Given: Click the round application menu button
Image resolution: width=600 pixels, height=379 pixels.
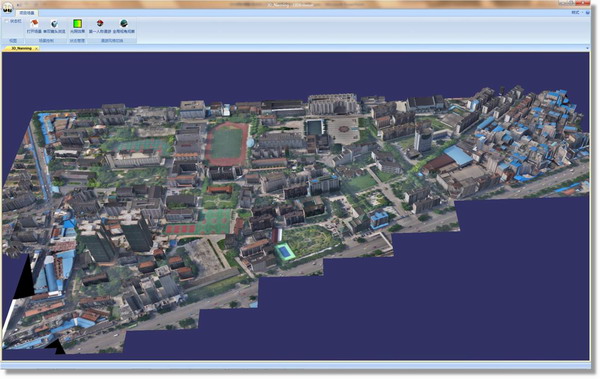Looking at the screenshot, I should (7, 7).
